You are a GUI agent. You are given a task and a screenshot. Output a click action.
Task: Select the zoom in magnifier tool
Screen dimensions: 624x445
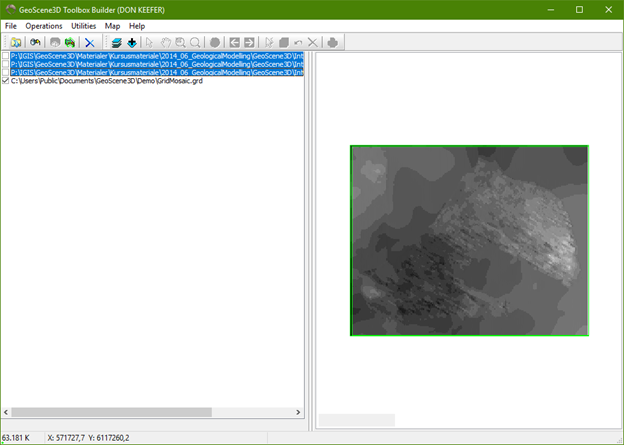(180, 42)
